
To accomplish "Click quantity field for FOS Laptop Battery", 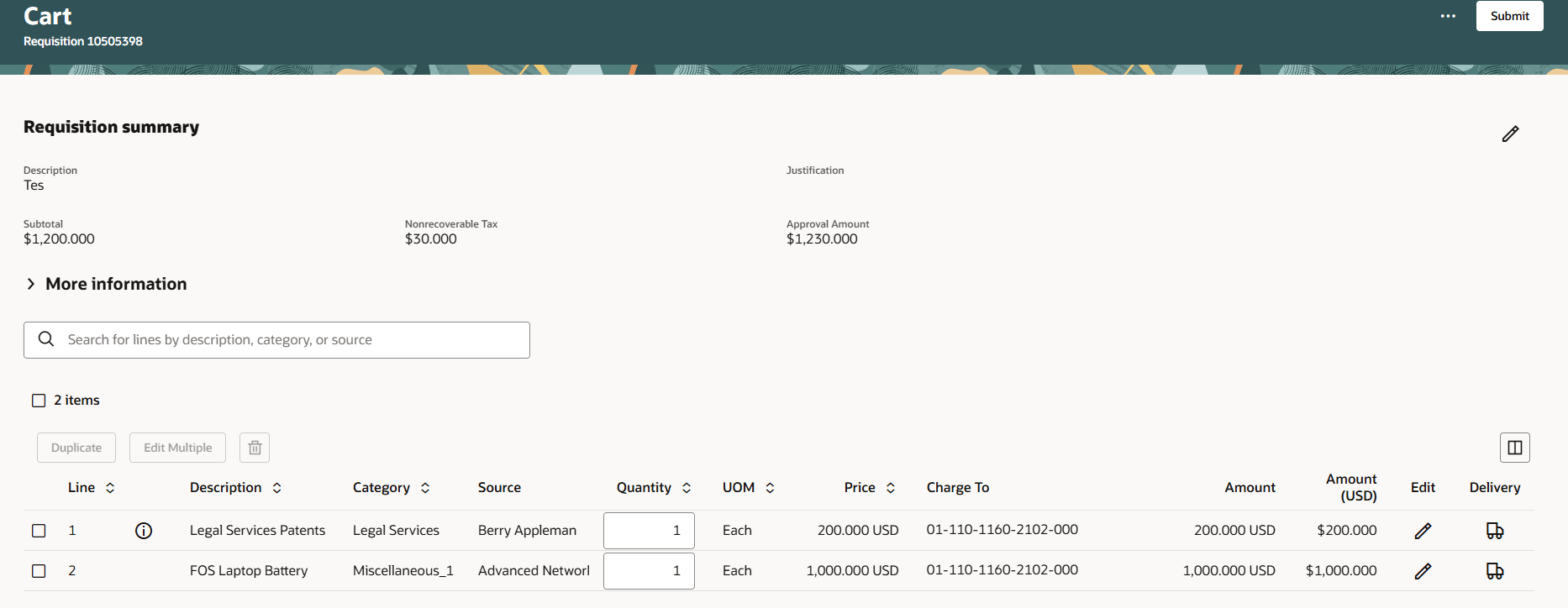I will (x=649, y=571).
